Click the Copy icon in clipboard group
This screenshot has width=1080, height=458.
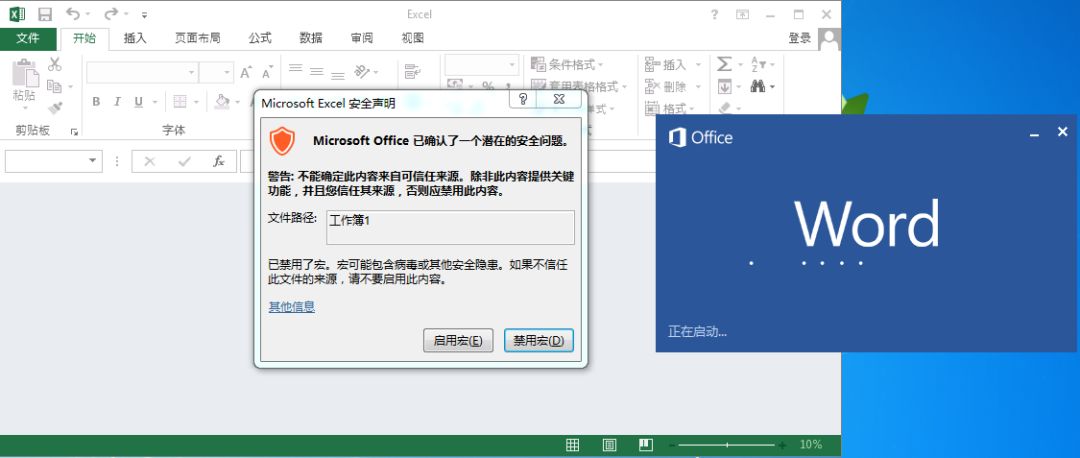click(54, 86)
